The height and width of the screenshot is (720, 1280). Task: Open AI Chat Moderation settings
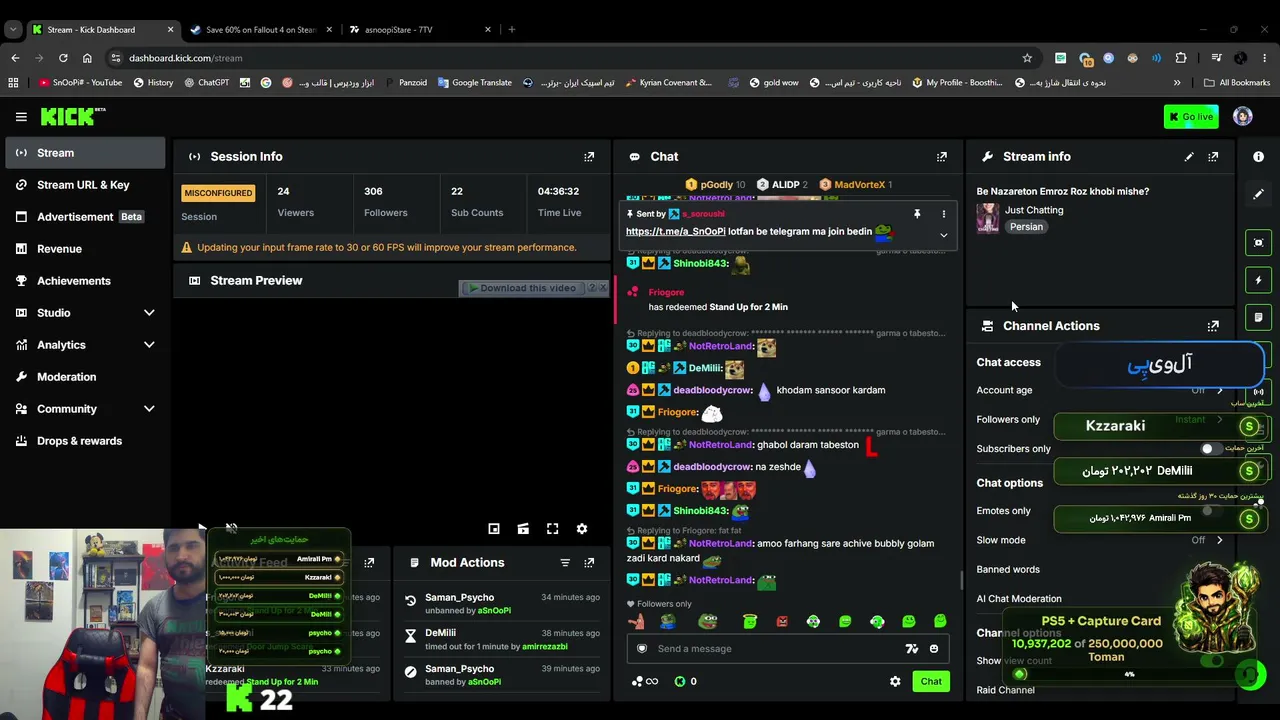click(x=1019, y=599)
